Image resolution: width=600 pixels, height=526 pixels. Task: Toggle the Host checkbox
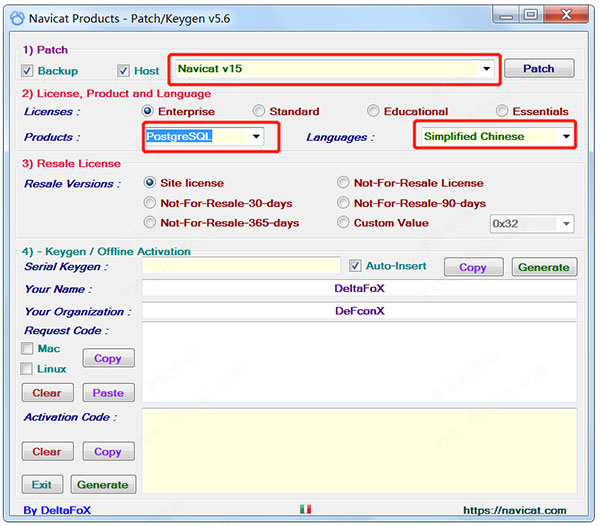[123, 71]
